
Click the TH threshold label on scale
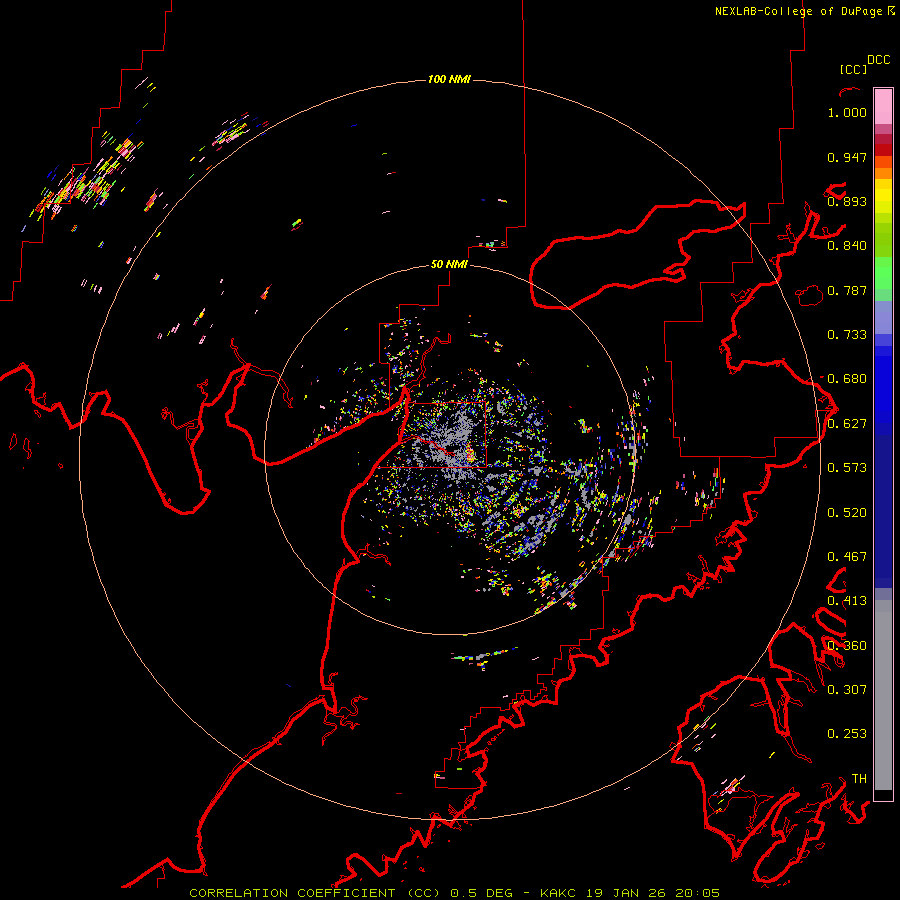(x=859, y=779)
